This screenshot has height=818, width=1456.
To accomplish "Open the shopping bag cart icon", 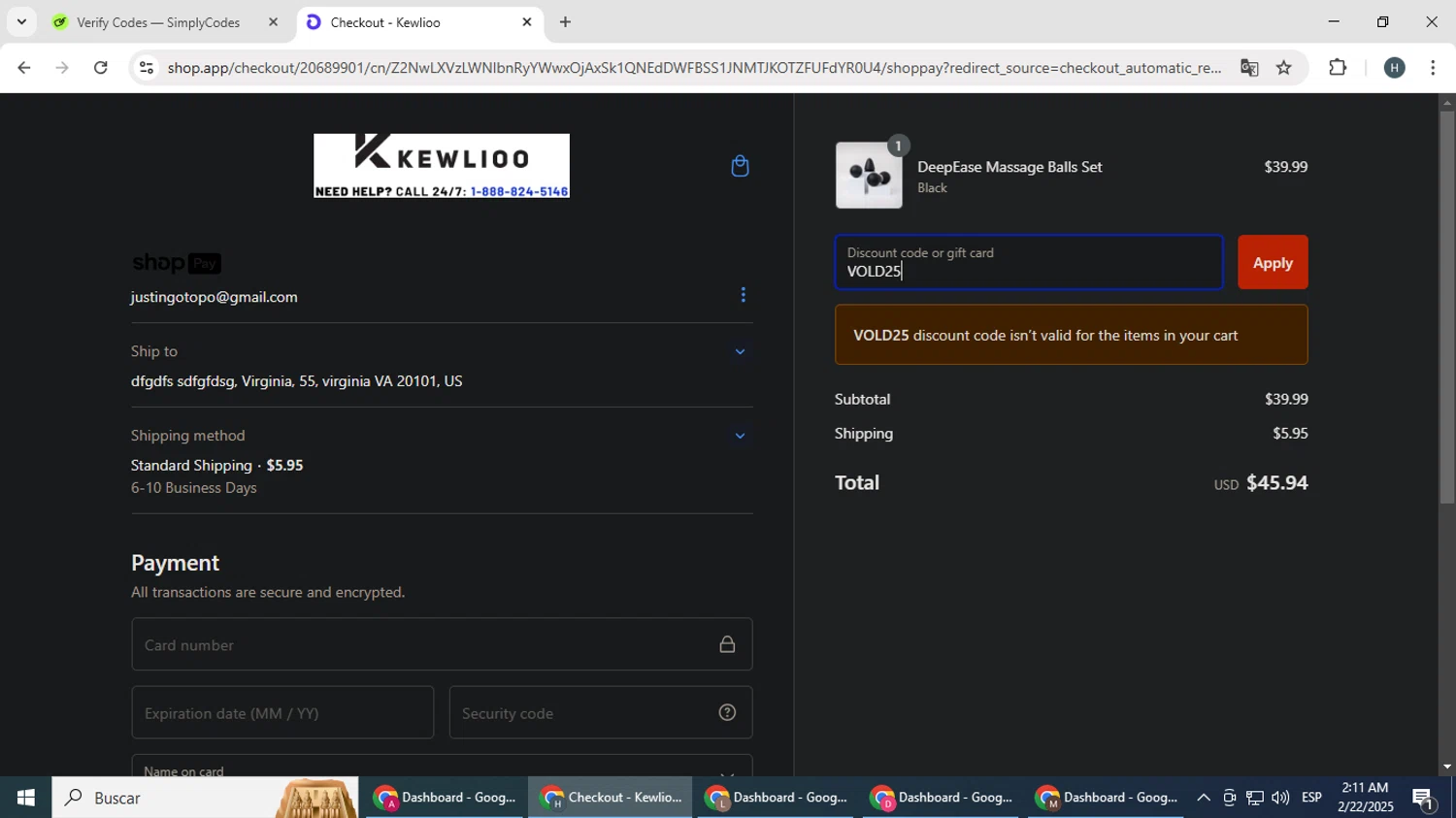I will (x=740, y=166).
